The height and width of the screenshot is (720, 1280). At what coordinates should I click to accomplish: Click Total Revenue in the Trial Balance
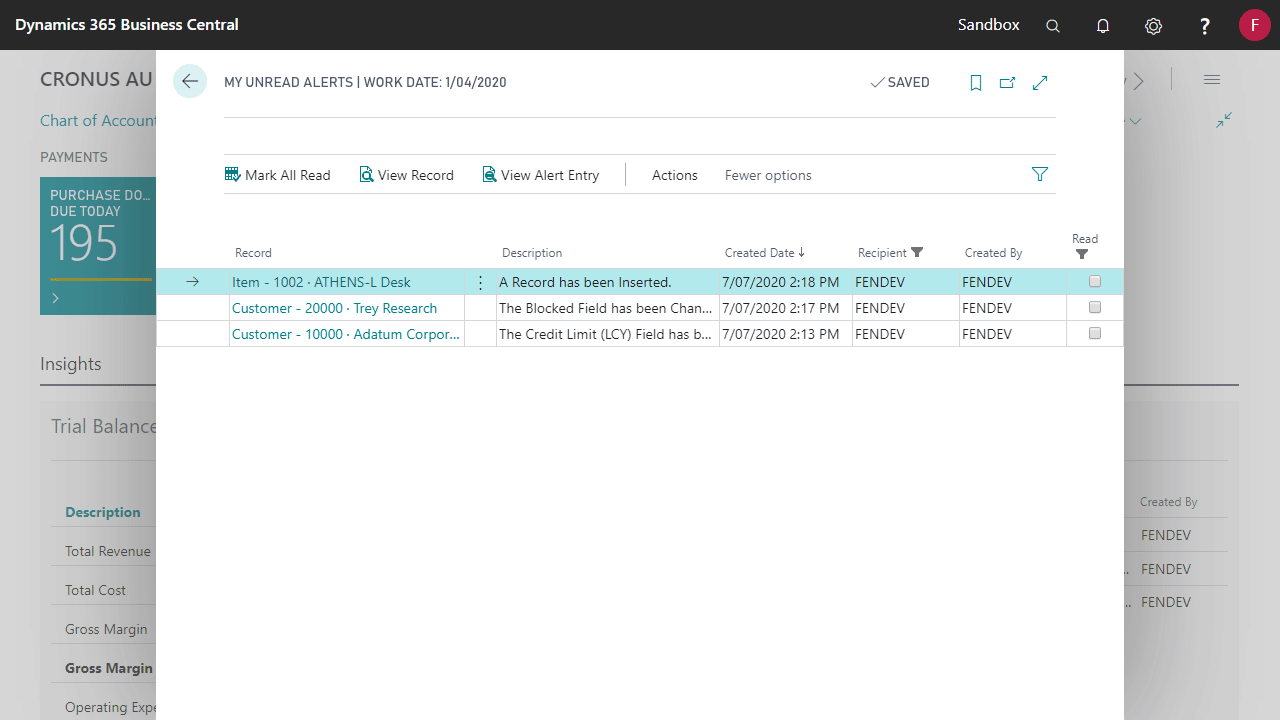pyautogui.click(x=108, y=551)
